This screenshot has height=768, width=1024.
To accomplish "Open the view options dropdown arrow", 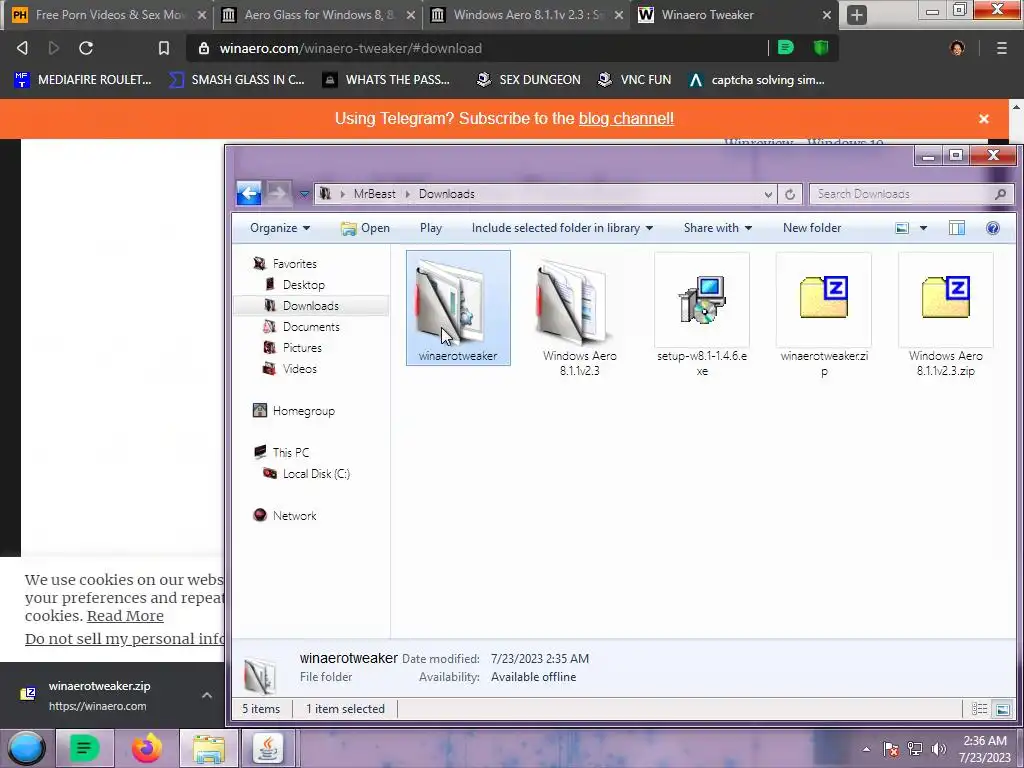I will [923, 228].
